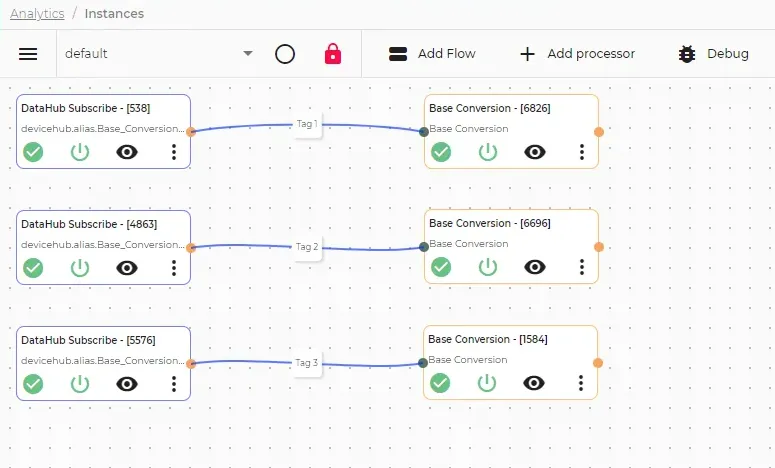Click eye icon on DataHub Subscribe [538]

point(127,152)
